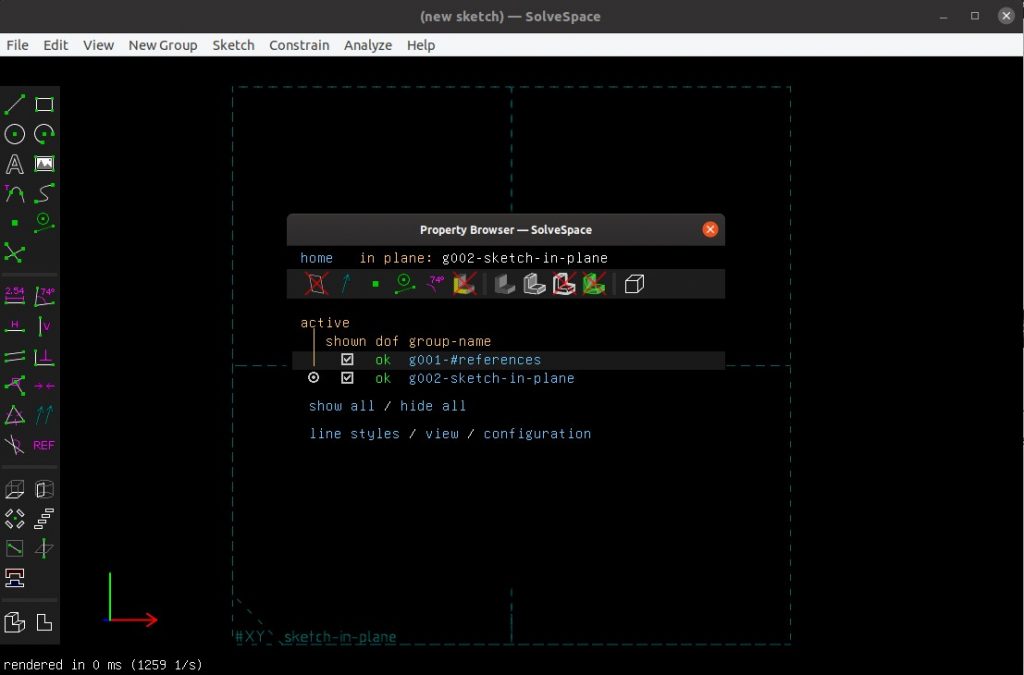Click the REF reference dimension tool
Screen dimensions: 1024x675
click(x=43, y=444)
